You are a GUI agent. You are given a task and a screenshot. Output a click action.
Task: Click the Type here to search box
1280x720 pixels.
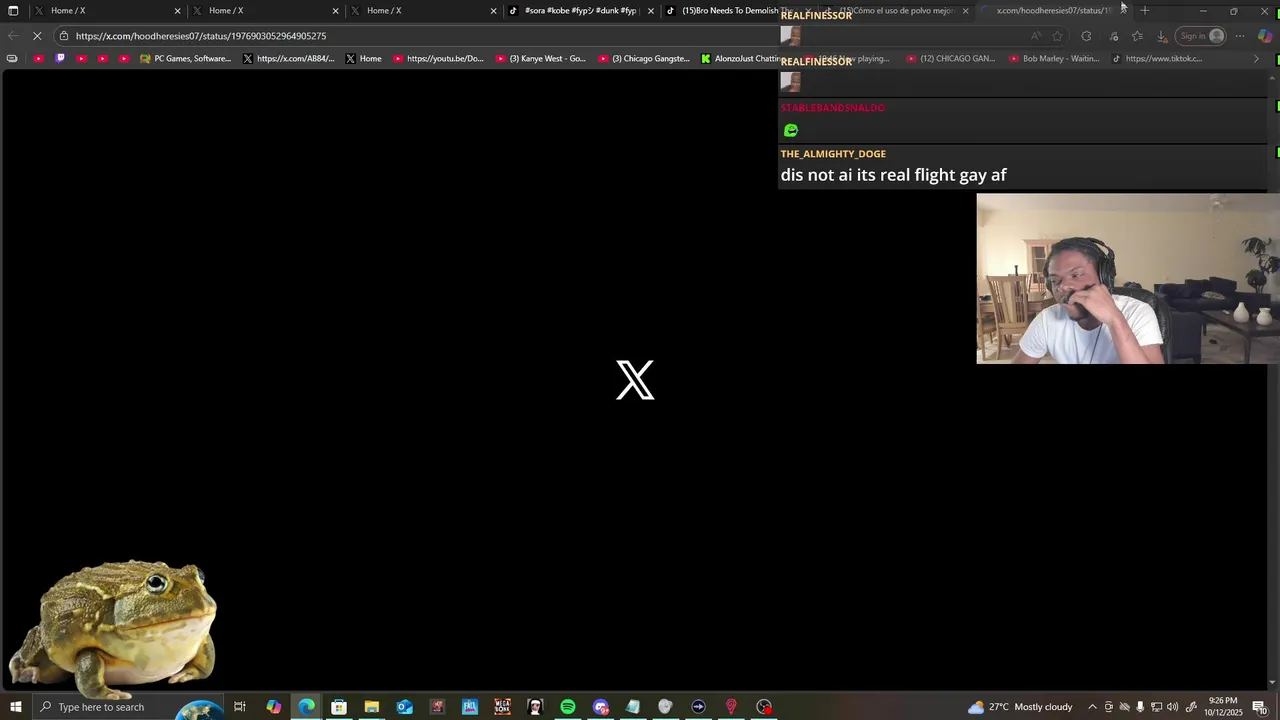pos(128,707)
